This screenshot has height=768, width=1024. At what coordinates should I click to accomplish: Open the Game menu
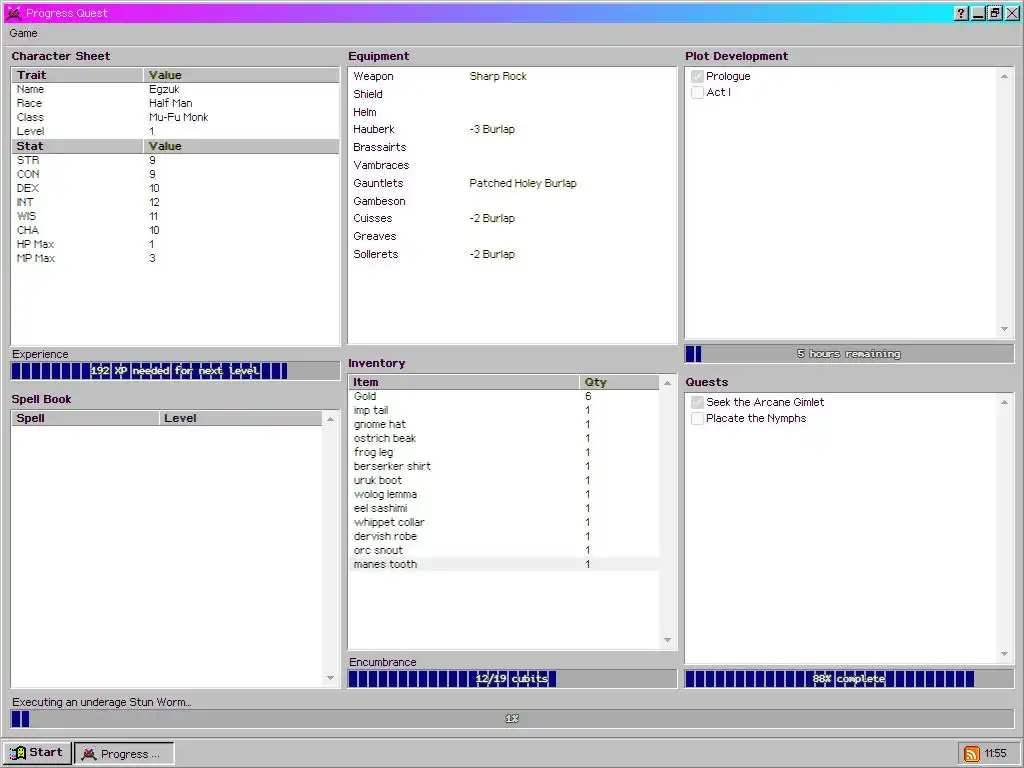coord(24,33)
